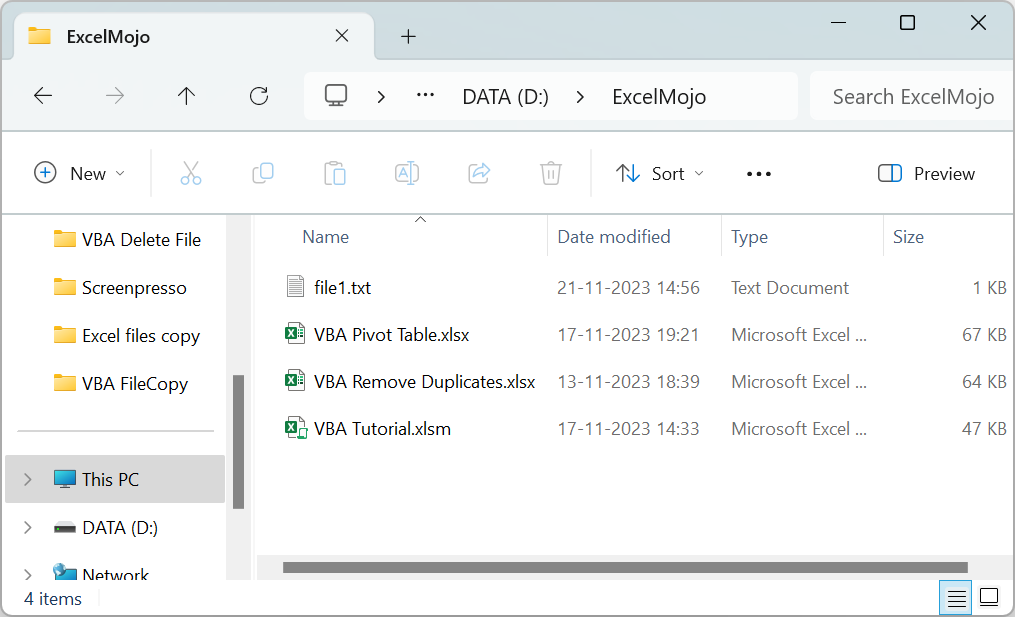Expand the DATA (D:) tree node
The width and height of the screenshot is (1015, 617).
(28, 528)
